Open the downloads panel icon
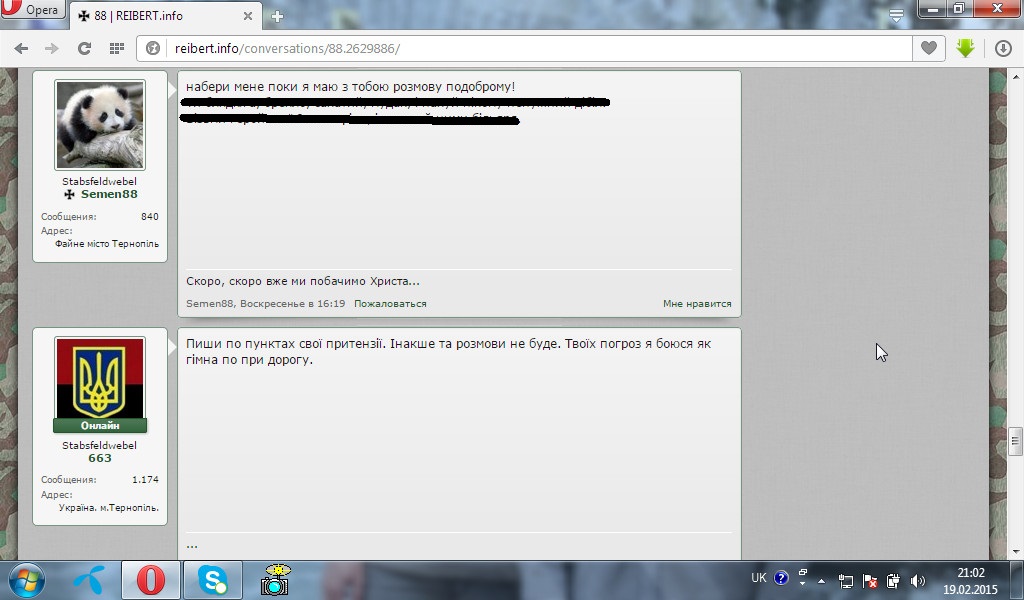 1003,48
